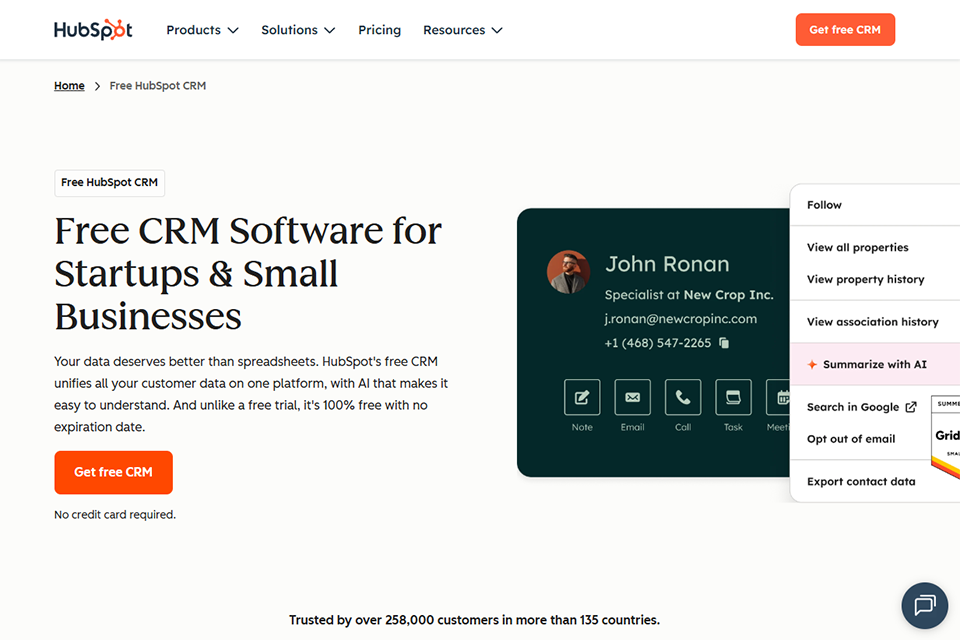Click the Meeting calendar icon
960x640 pixels.
pos(778,397)
